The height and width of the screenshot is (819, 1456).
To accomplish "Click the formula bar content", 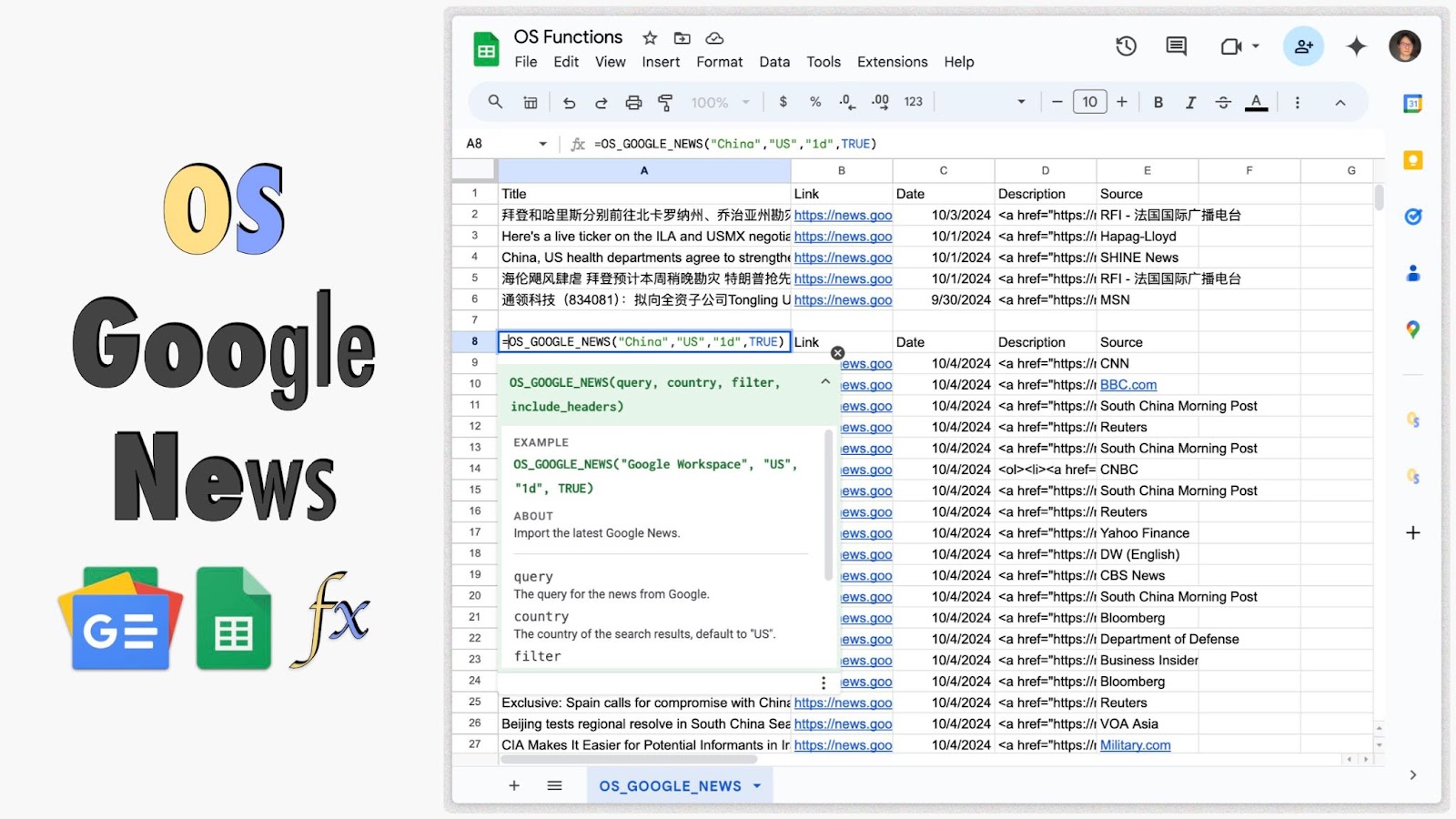I will (735, 144).
